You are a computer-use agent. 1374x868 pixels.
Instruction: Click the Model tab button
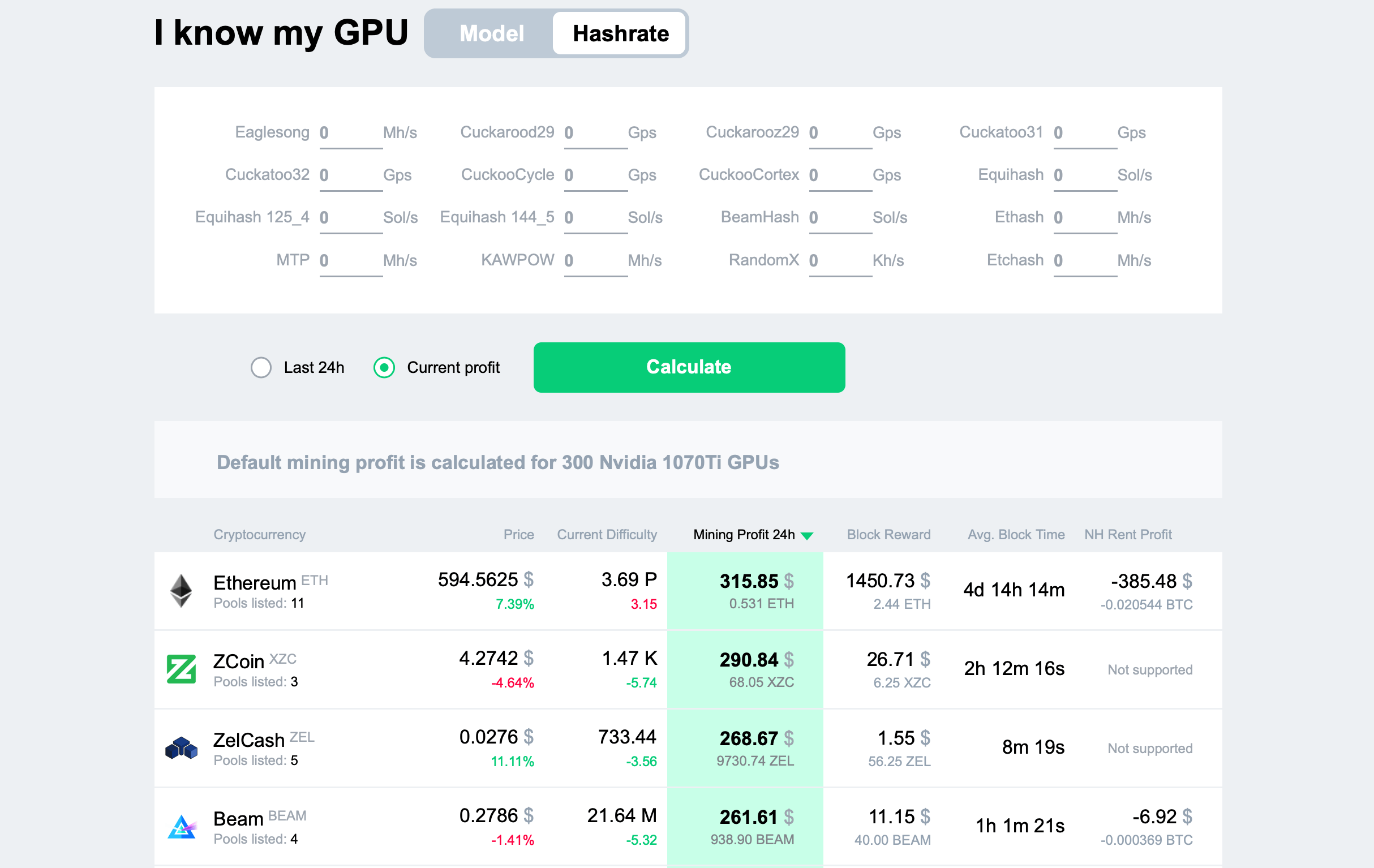(490, 33)
